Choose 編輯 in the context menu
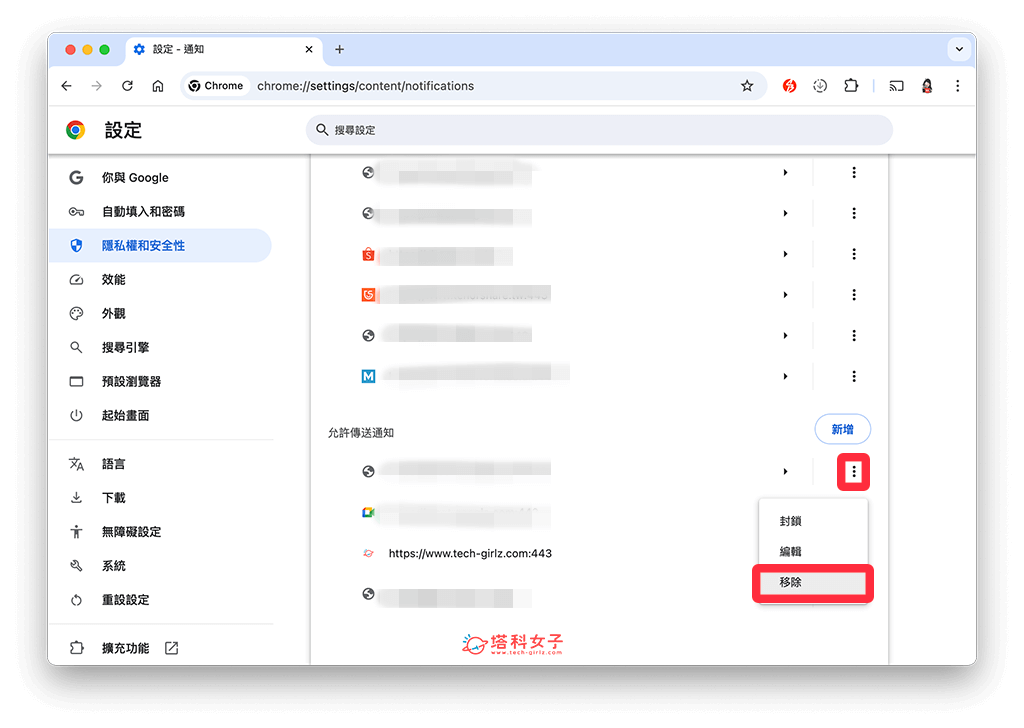This screenshot has height=728, width=1024. (x=813, y=552)
